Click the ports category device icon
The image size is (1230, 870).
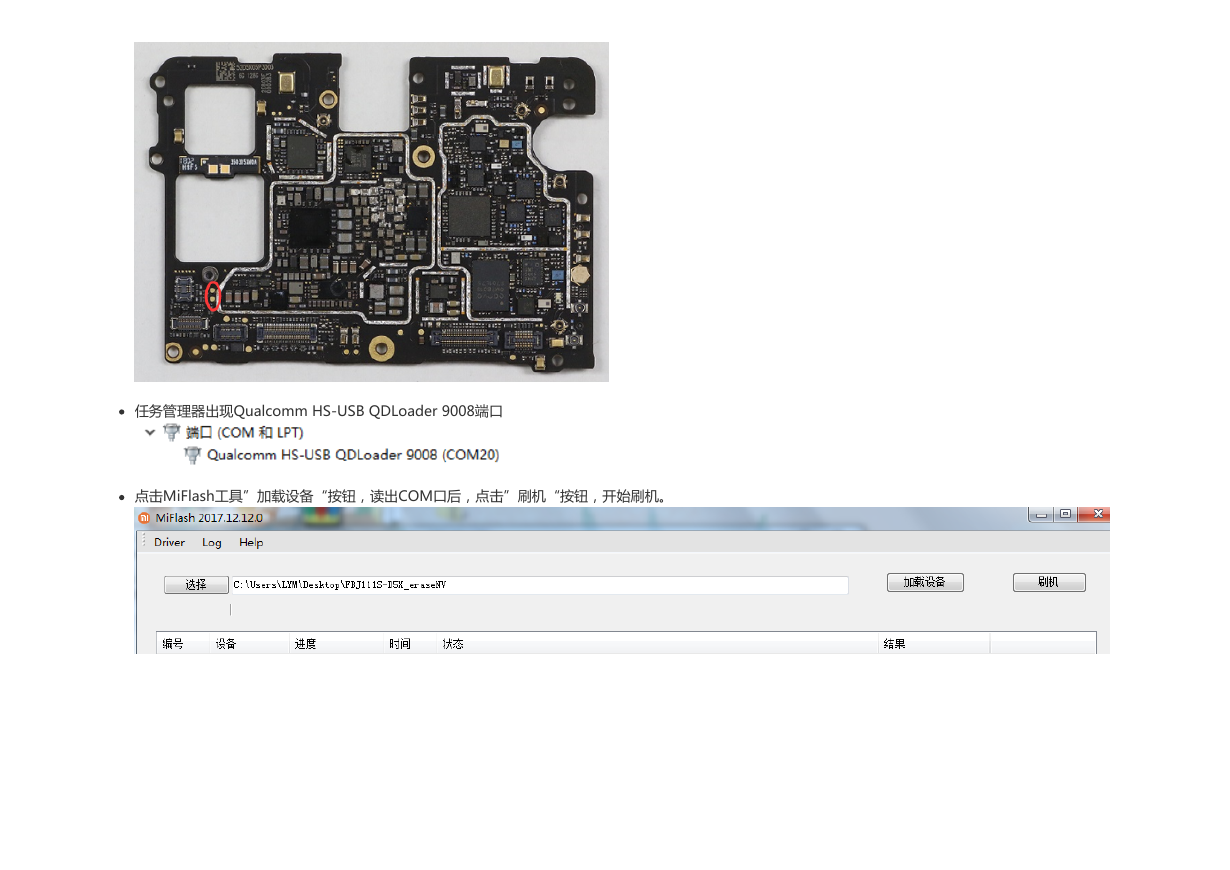coord(172,433)
